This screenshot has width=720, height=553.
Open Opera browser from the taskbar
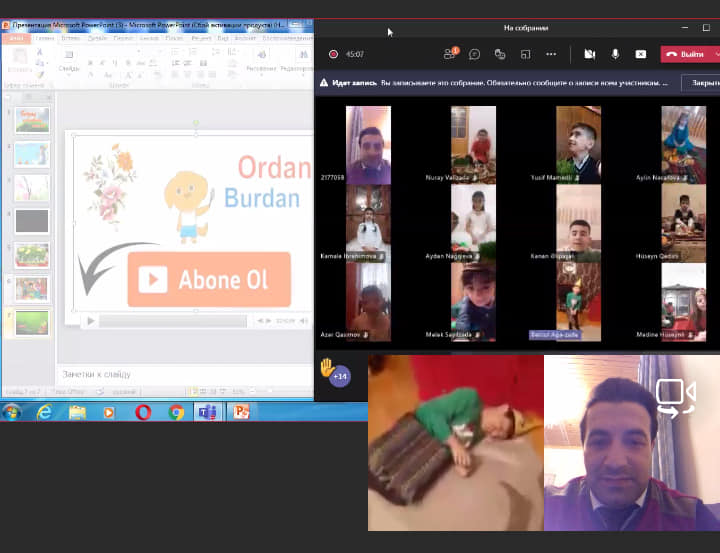point(143,412)
